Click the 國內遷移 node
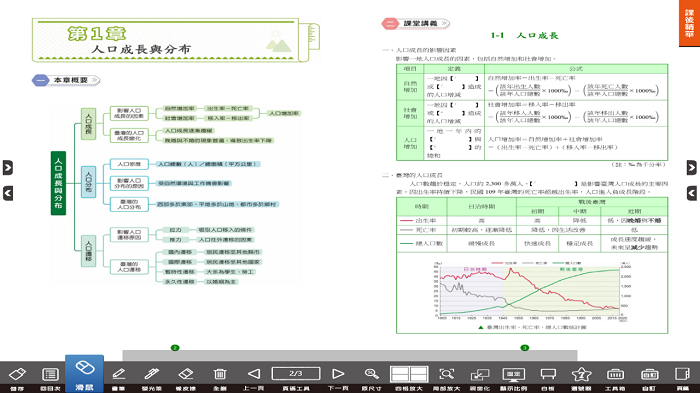This screenshot has width=700, height=393. tap(180, 252)
